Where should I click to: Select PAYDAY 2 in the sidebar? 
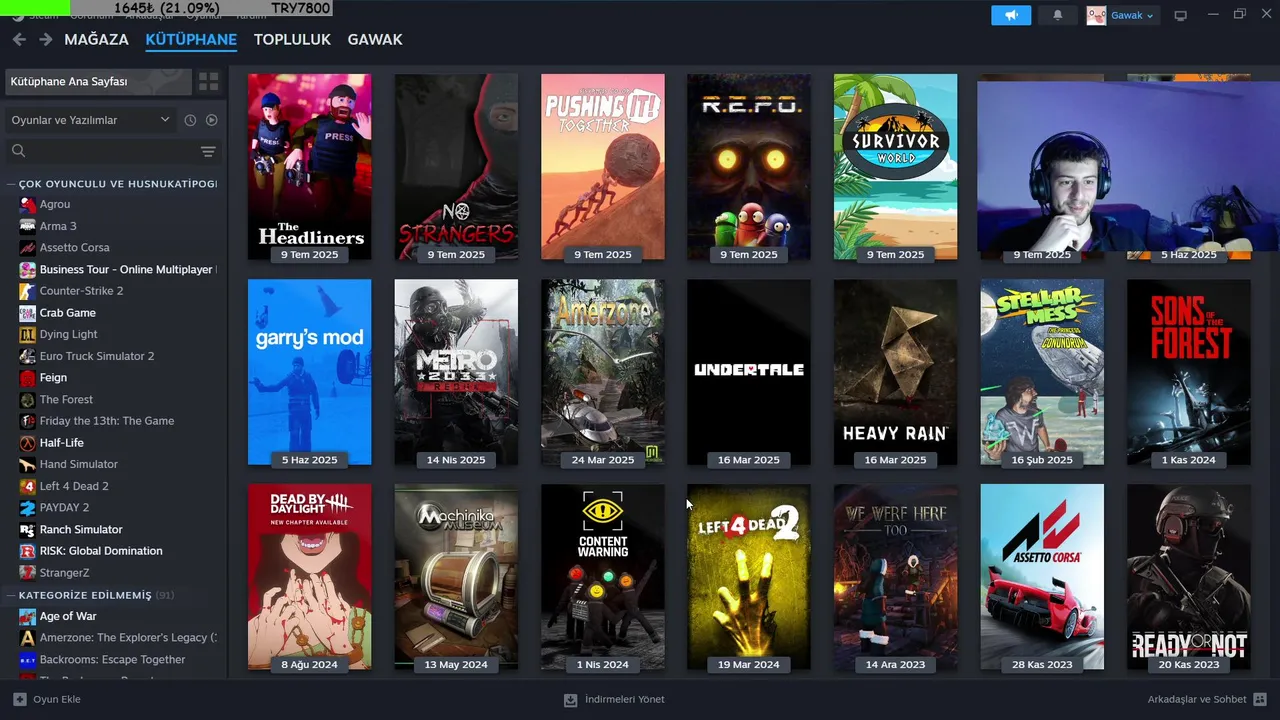pyautogui.click(x=64, y=508)
